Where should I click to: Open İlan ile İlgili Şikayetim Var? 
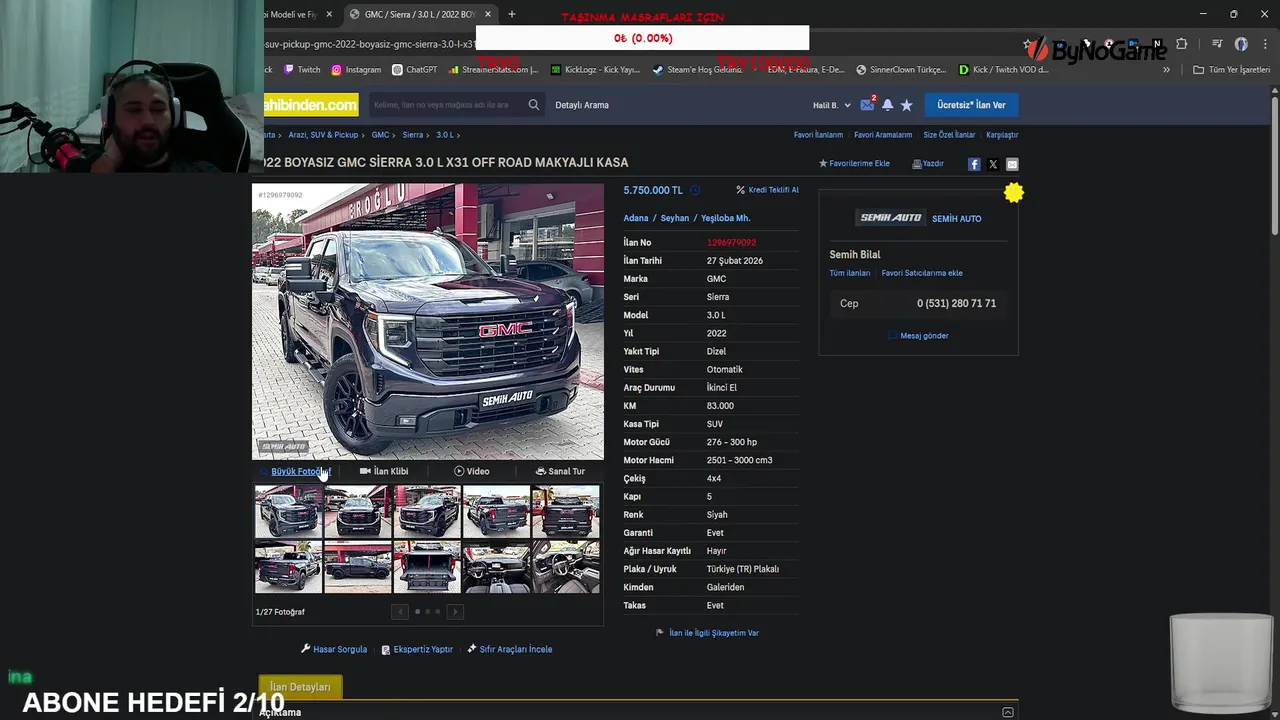pyautogui.click(x=707, y=633)
